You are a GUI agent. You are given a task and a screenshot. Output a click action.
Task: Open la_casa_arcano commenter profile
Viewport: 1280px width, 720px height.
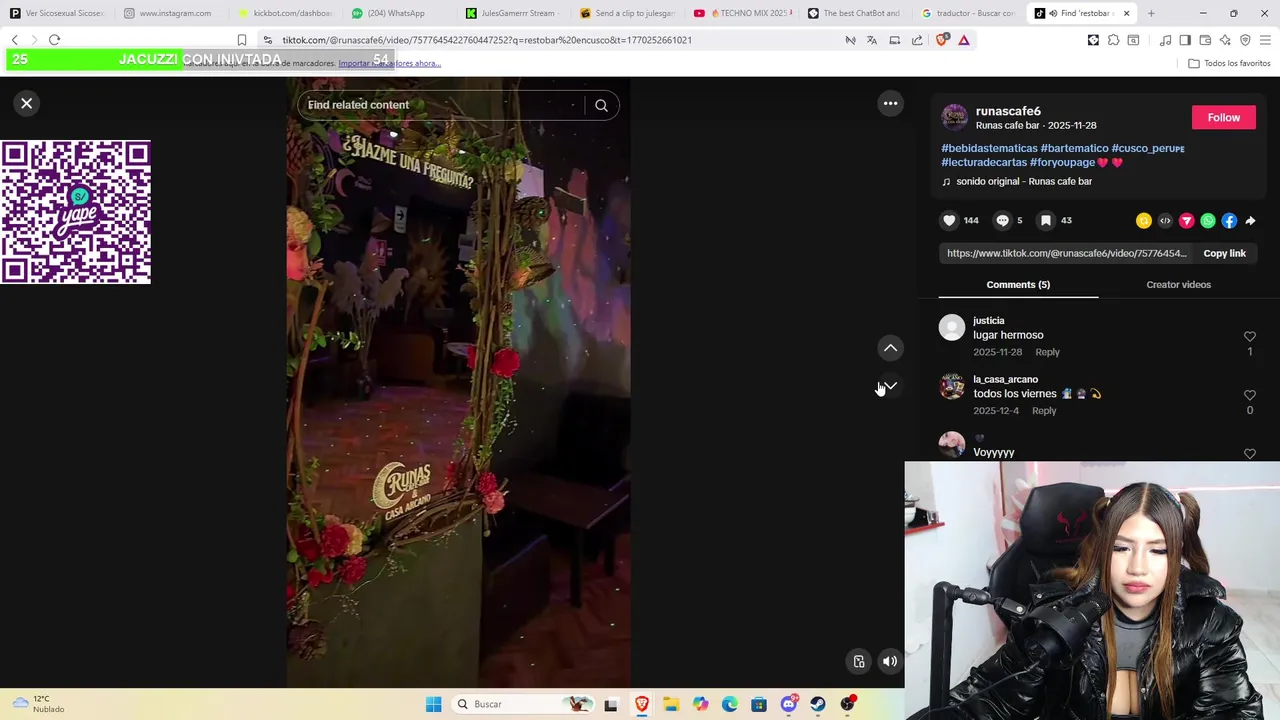click(x=1005, y=379)
